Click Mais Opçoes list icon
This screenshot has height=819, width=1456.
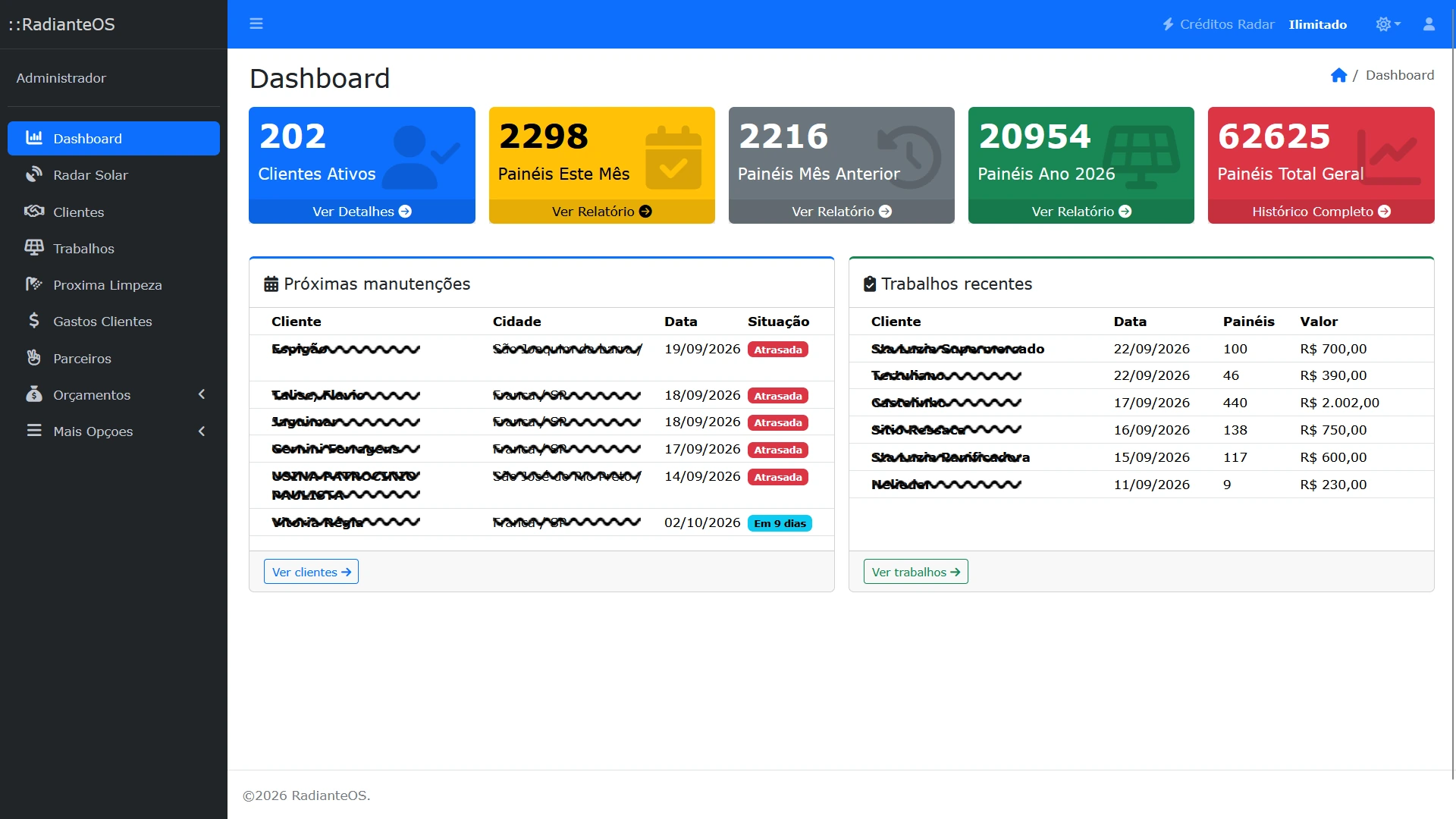[33, 431]
